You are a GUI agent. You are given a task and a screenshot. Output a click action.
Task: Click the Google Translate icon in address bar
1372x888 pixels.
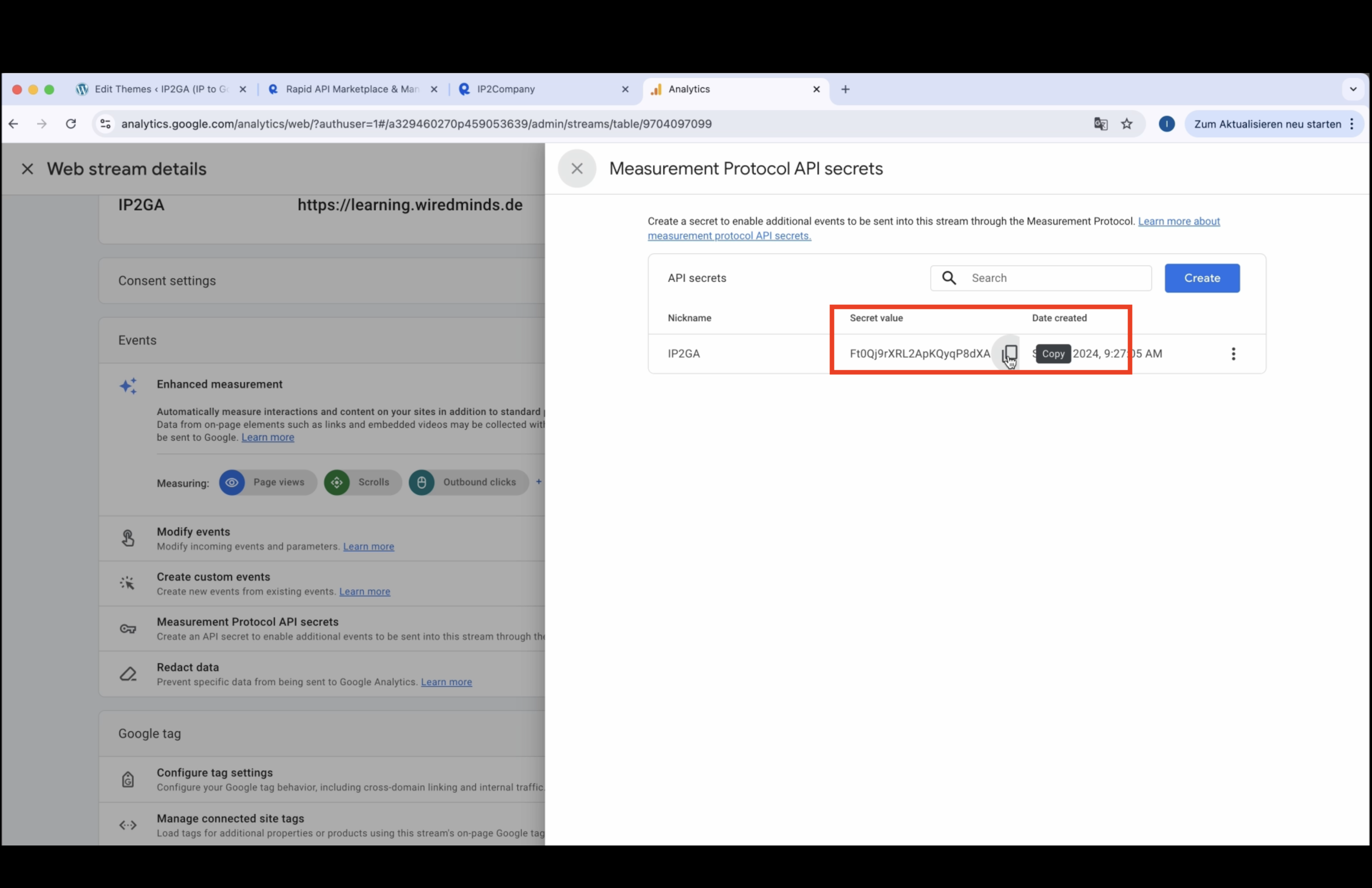(1100, 124)
